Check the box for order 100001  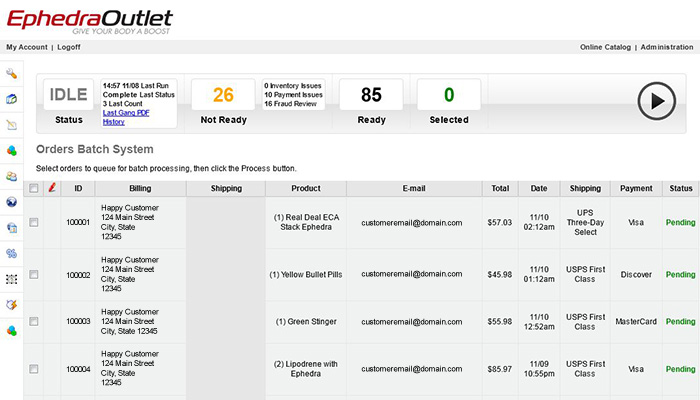pos(34,223)
